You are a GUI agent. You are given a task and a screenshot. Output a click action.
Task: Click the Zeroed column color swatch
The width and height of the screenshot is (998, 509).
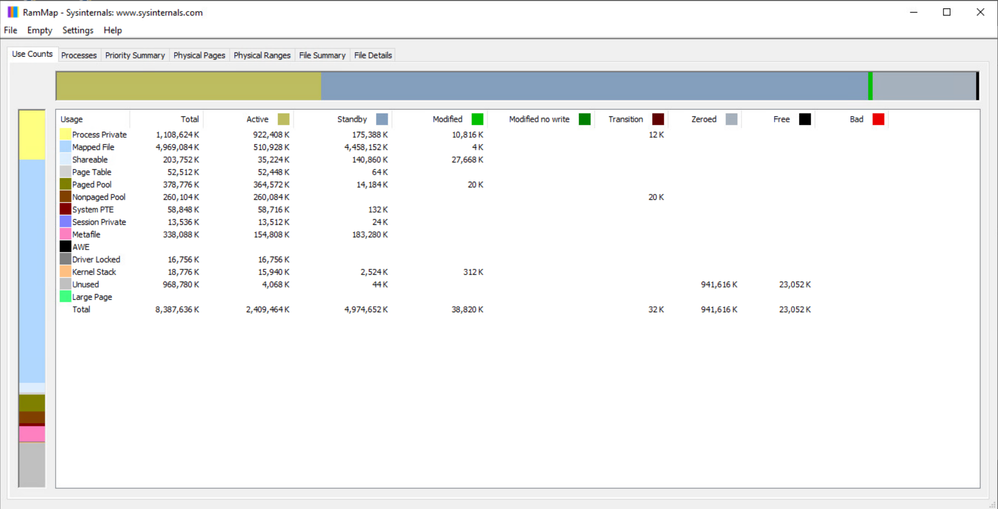tap(732, 119)
